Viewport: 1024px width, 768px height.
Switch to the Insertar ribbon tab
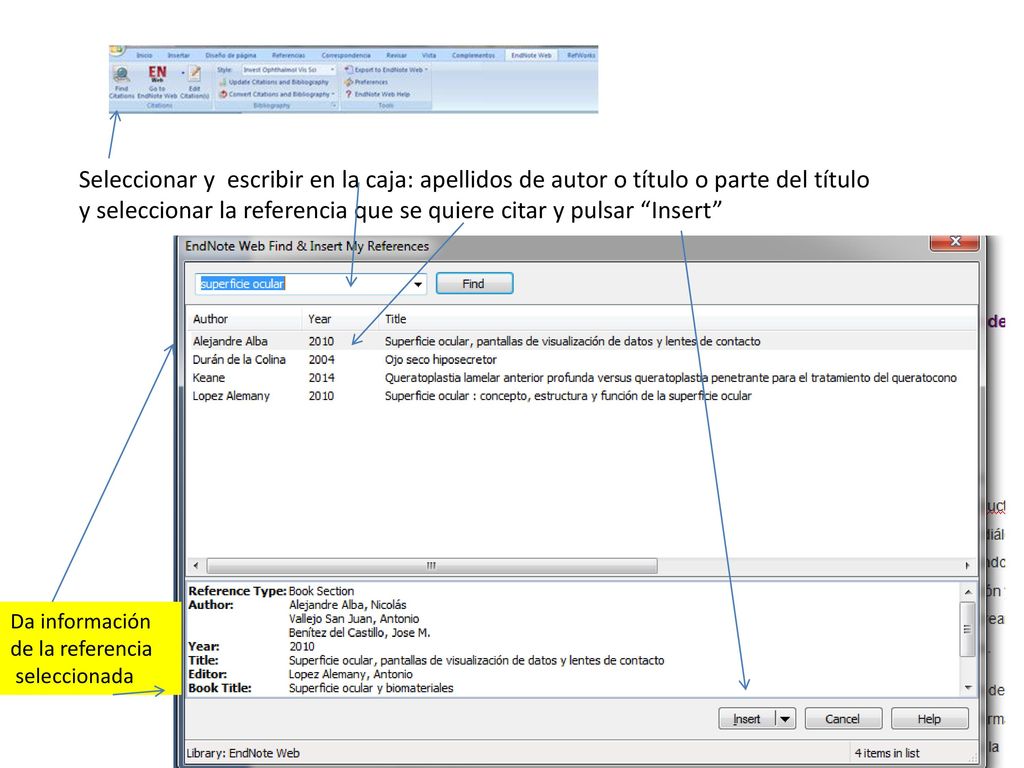click(x=178, y=56)
